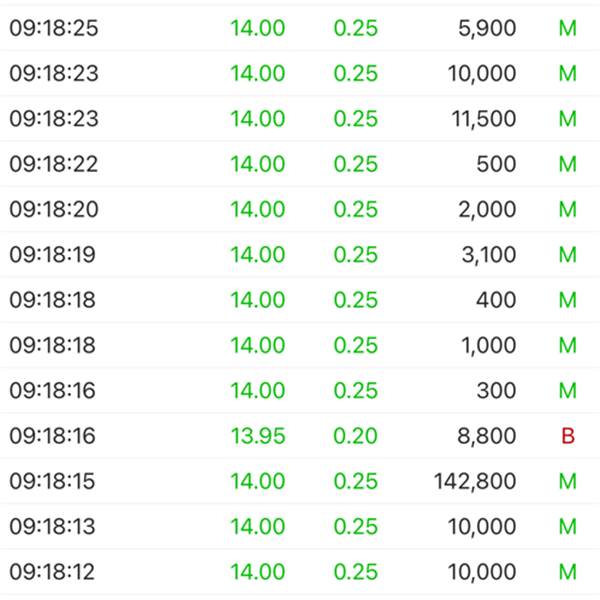Select the 2,000 volume value
The image size is (600, 600).
coord(487,209)
